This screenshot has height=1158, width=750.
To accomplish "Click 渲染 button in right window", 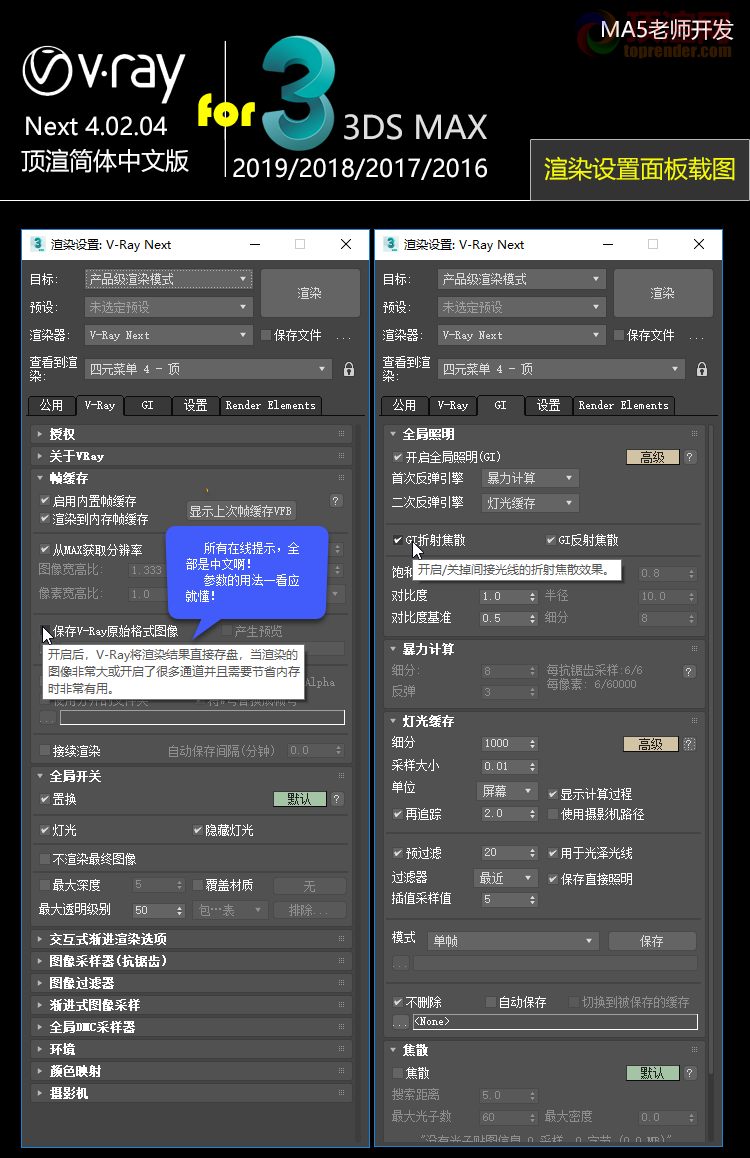I will pos(663,293).
